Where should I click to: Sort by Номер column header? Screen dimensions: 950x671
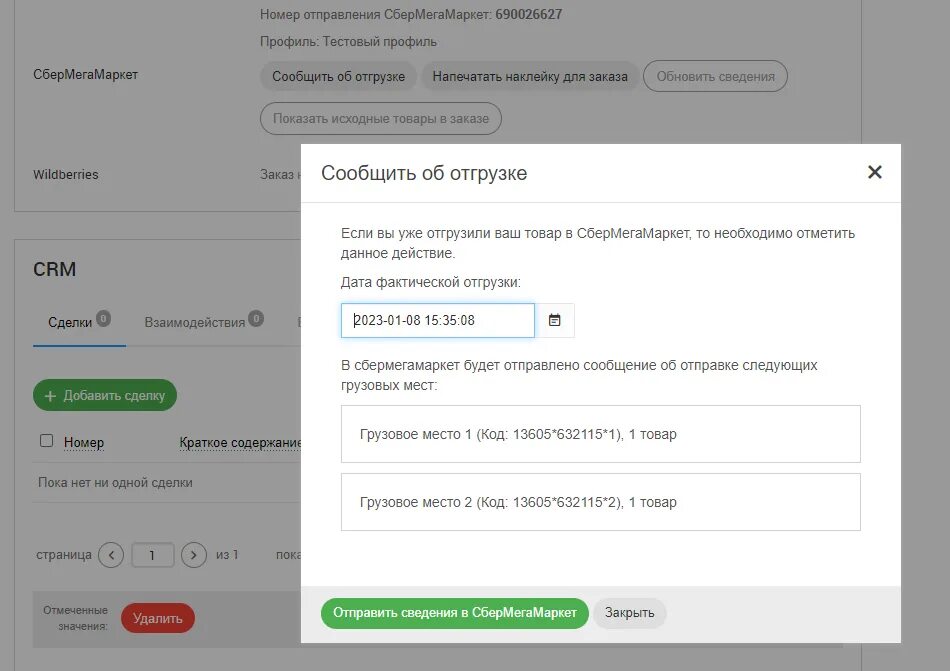84,443
